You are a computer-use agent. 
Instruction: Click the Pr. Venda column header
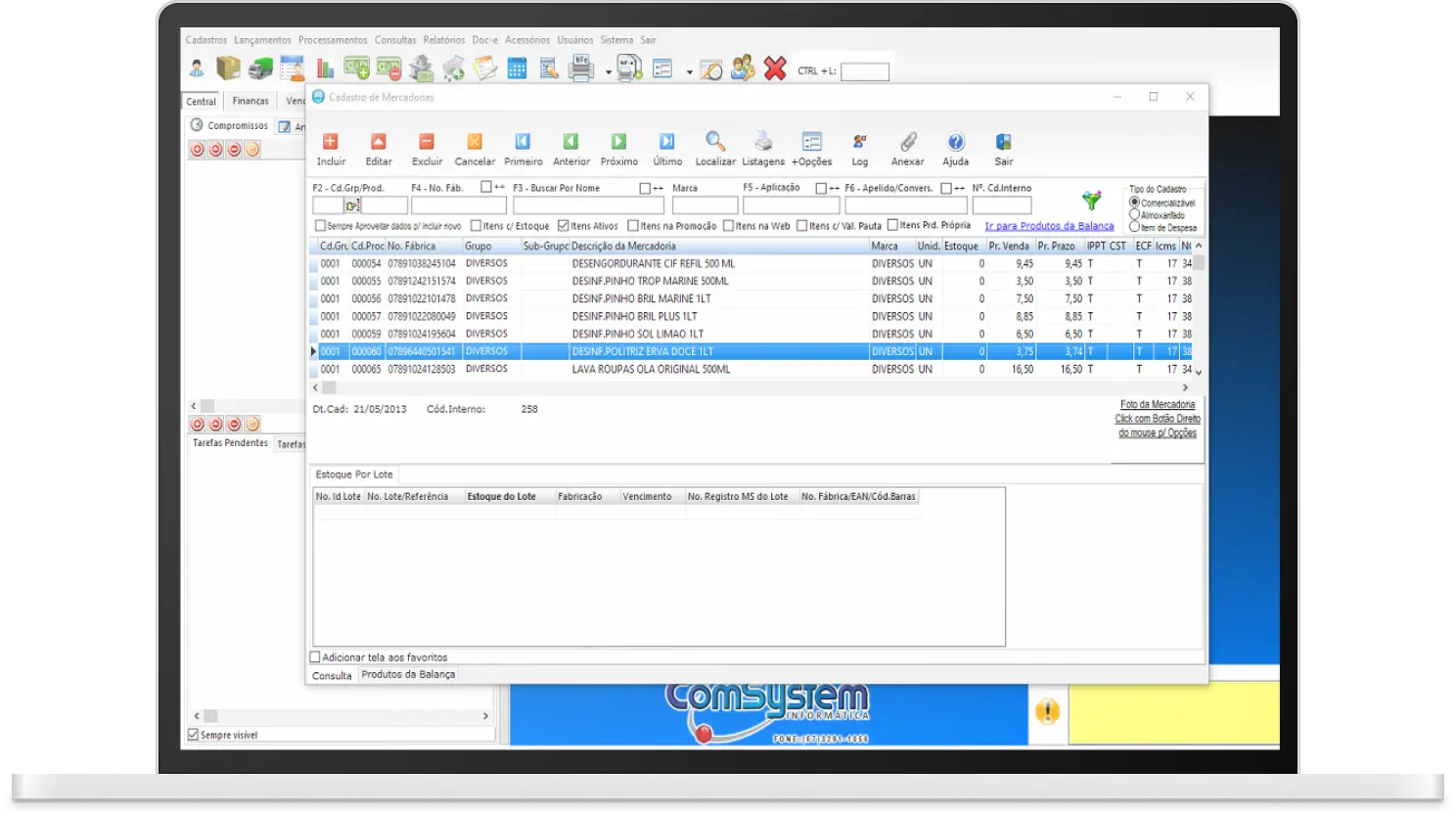coord(1009,246)
